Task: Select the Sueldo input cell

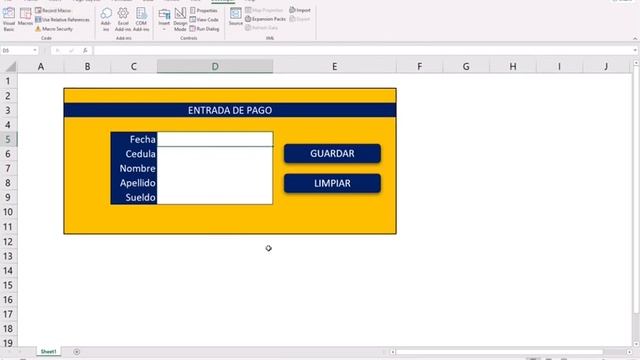Action: pyautogui.click(x=215, y=197)
